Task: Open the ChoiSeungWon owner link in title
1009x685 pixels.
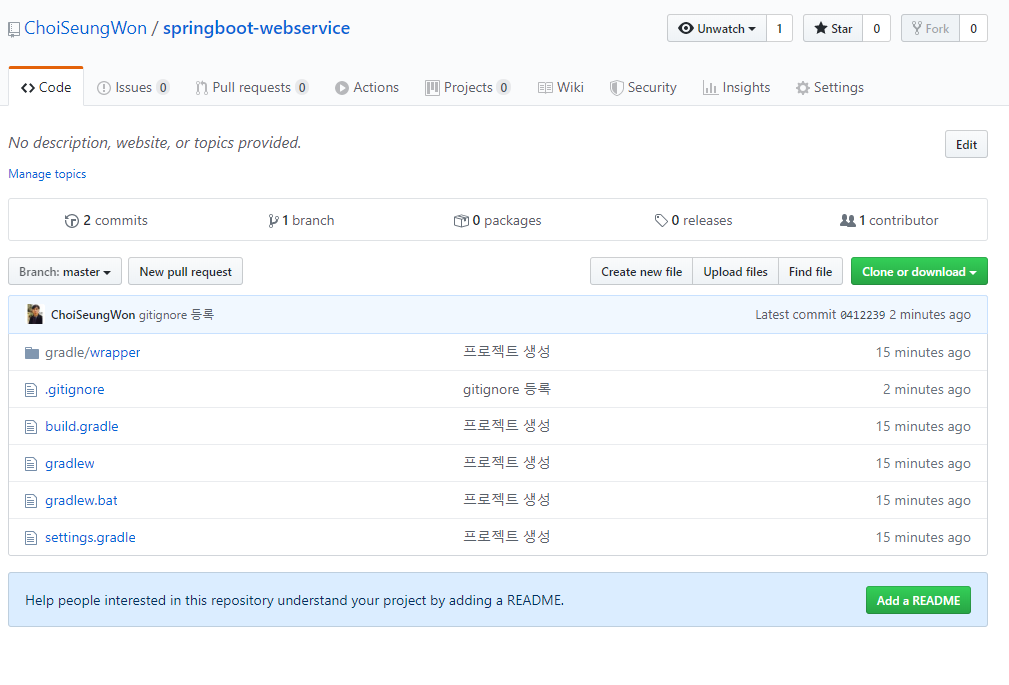Action: point(86,28)
